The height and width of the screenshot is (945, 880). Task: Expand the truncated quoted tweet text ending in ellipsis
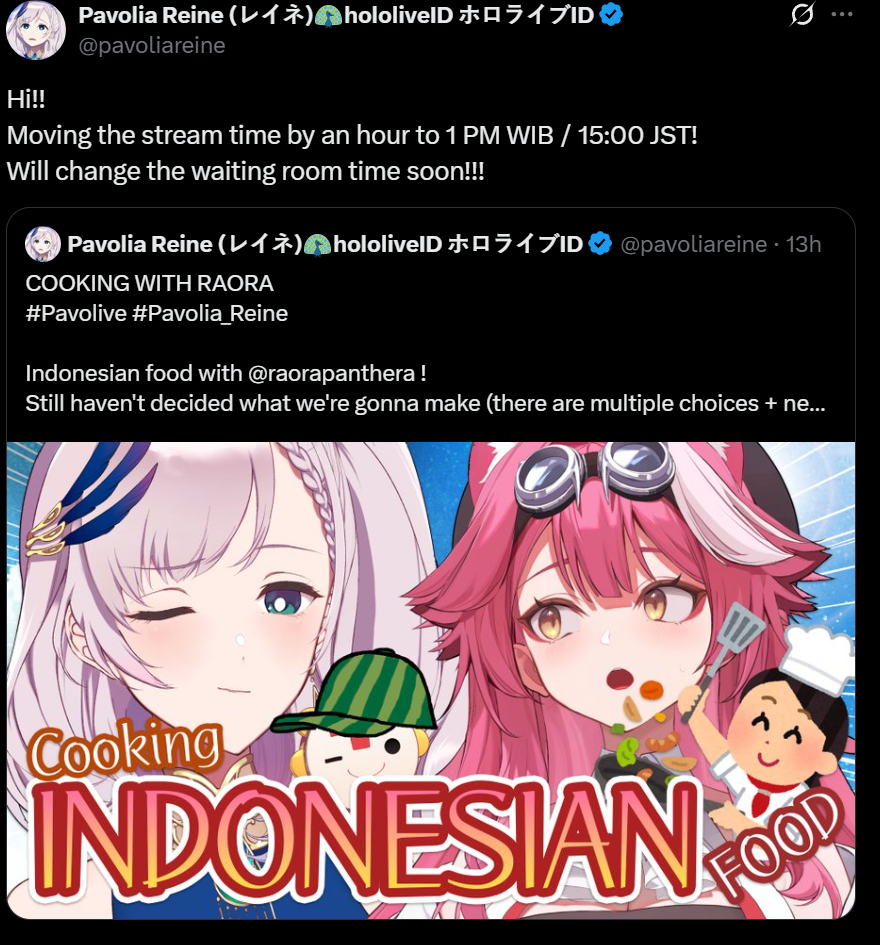pos(425,403)
